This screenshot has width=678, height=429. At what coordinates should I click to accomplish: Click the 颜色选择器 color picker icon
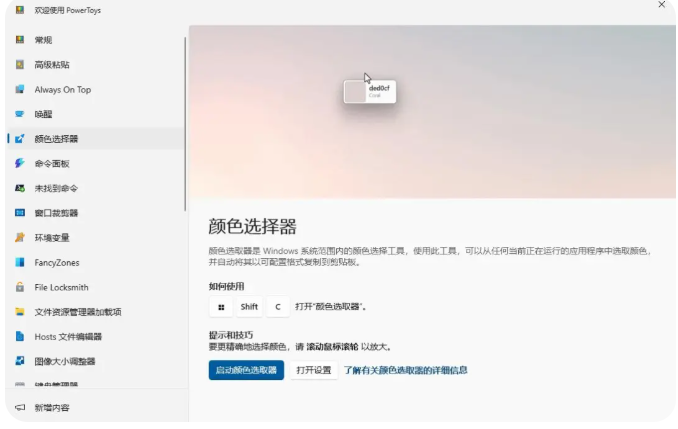(x=20, y=139)
